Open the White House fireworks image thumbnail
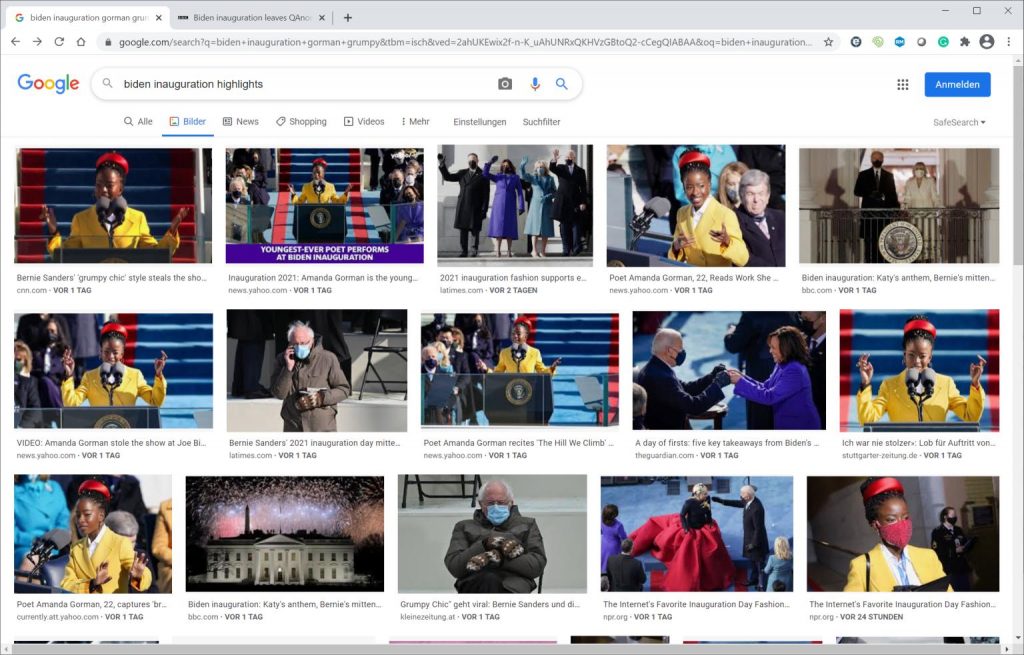 284,534
